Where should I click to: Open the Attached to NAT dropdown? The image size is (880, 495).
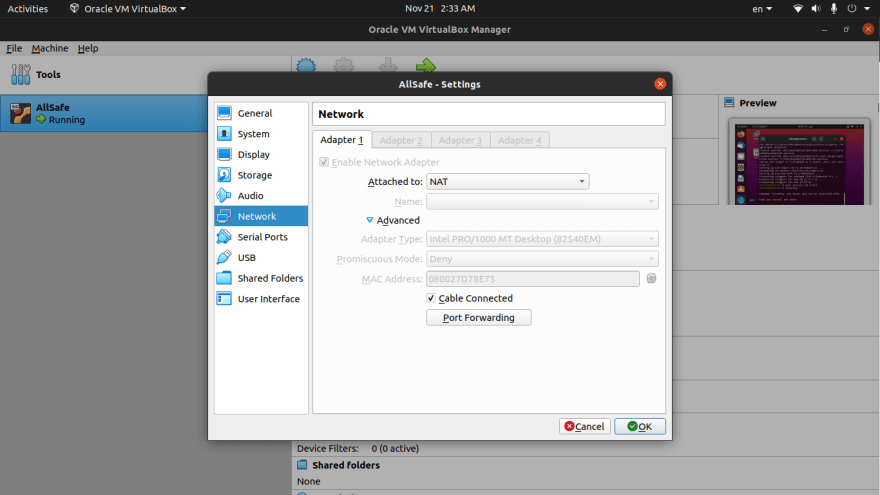tap(507, 181)
